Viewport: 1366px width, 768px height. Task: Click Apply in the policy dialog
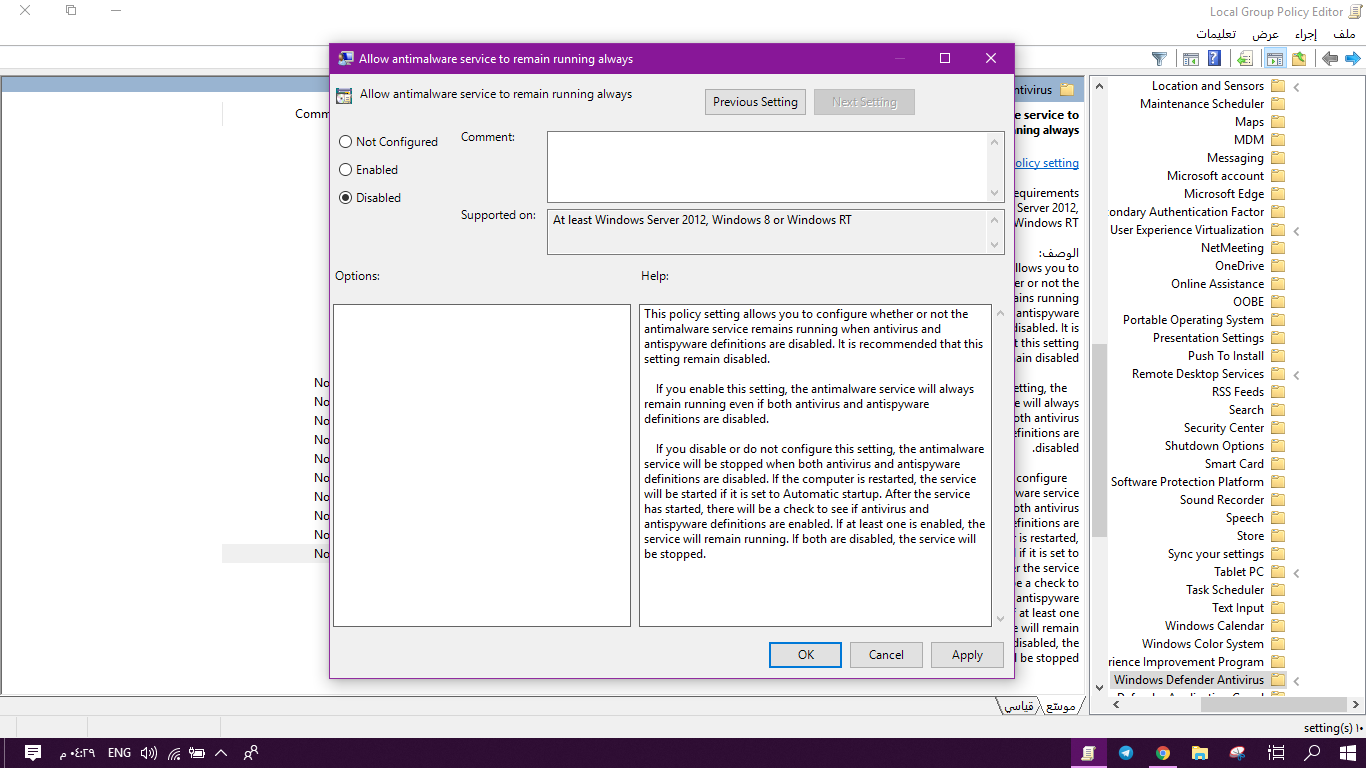point(967,655)
